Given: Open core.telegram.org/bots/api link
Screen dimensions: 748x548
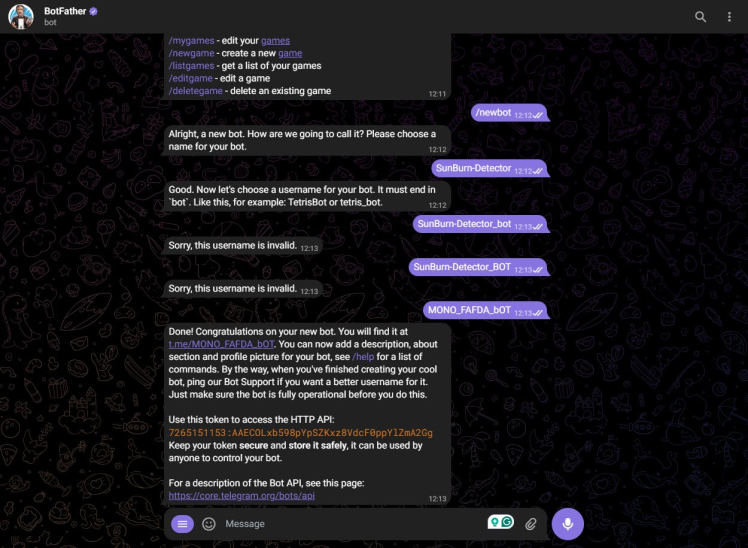Looking at the screenshot, I should pos(241,496).
